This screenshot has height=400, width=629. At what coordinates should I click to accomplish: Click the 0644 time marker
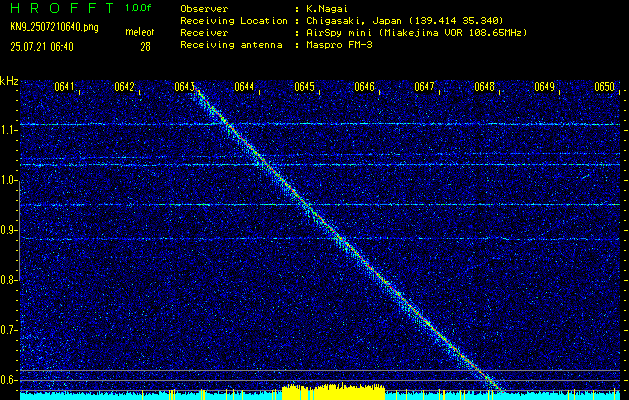click(x=244, y=87)
